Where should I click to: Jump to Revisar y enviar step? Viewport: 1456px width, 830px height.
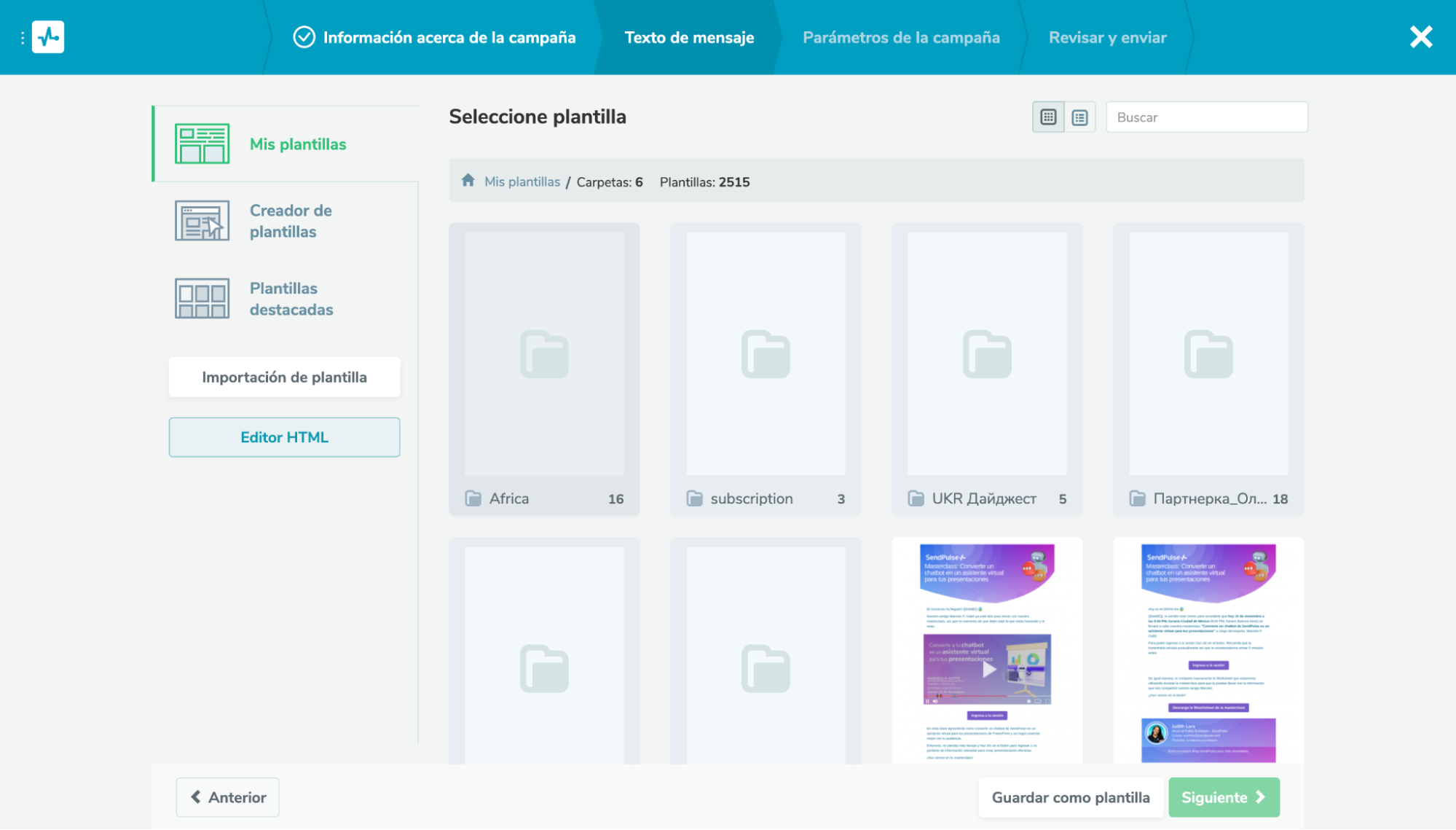[x=1106, y=37]
